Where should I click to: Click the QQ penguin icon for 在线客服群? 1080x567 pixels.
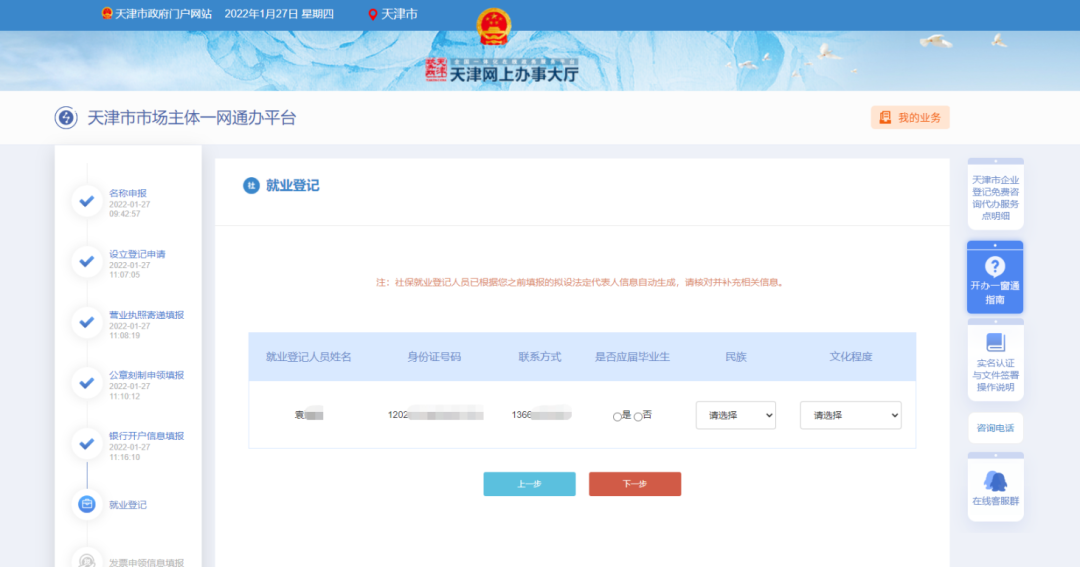point(995,481)
